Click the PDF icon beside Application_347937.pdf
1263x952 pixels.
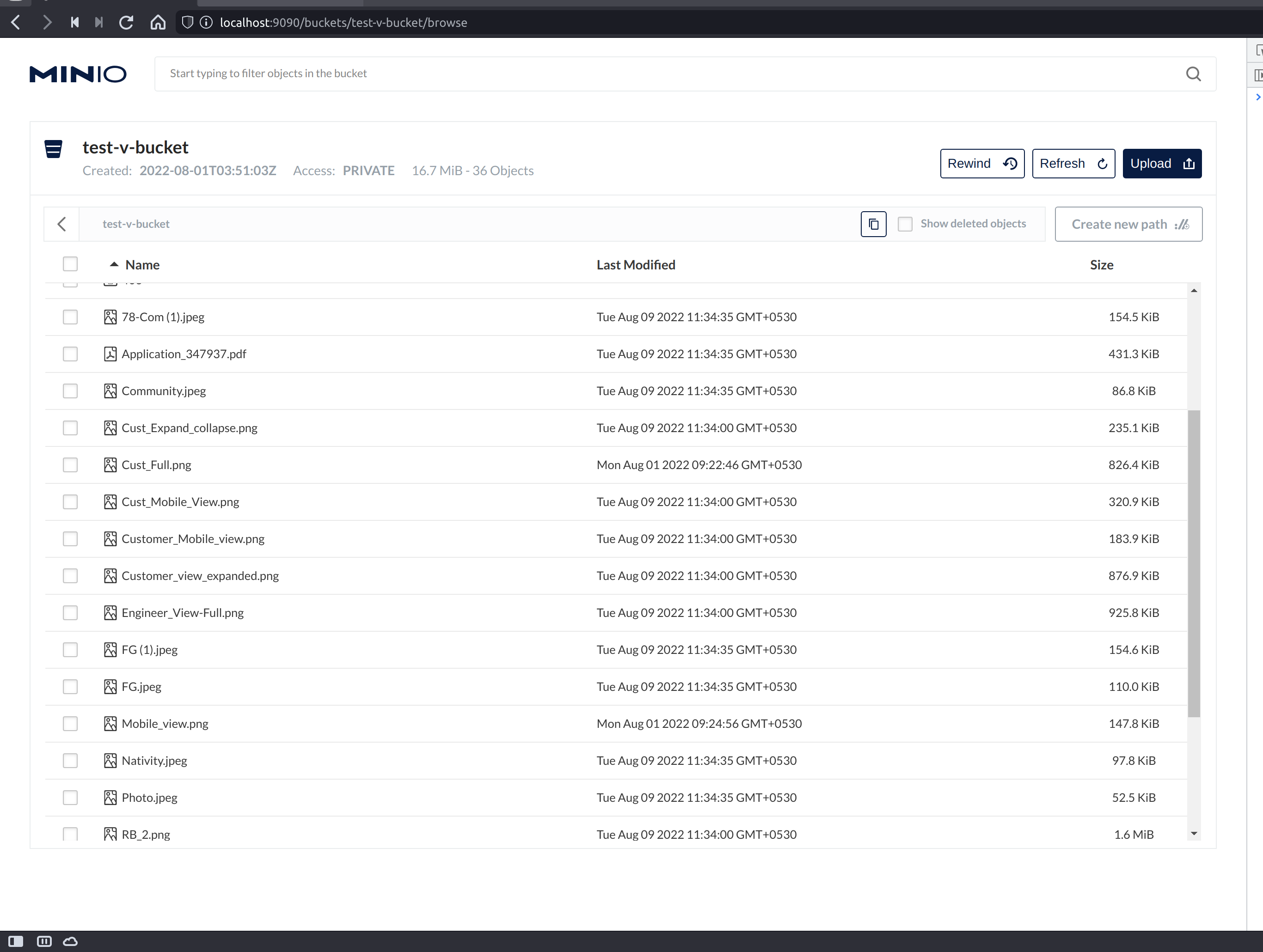(x=110, y=354)
